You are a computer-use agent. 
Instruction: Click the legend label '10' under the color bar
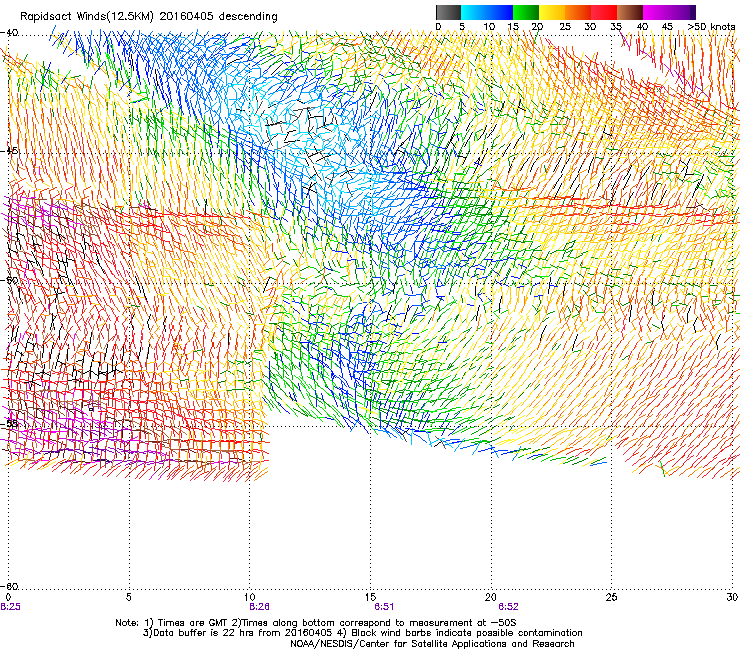[x=489, y=27]
